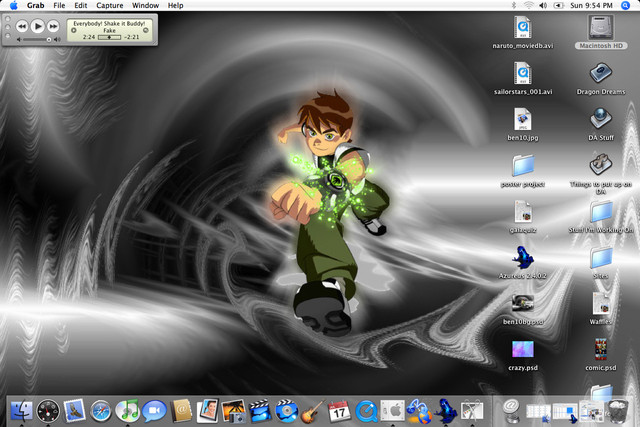This screenshot has height=427, width=640.
Task: Open iTunes from the Dock
Action: tap(127, 411)
